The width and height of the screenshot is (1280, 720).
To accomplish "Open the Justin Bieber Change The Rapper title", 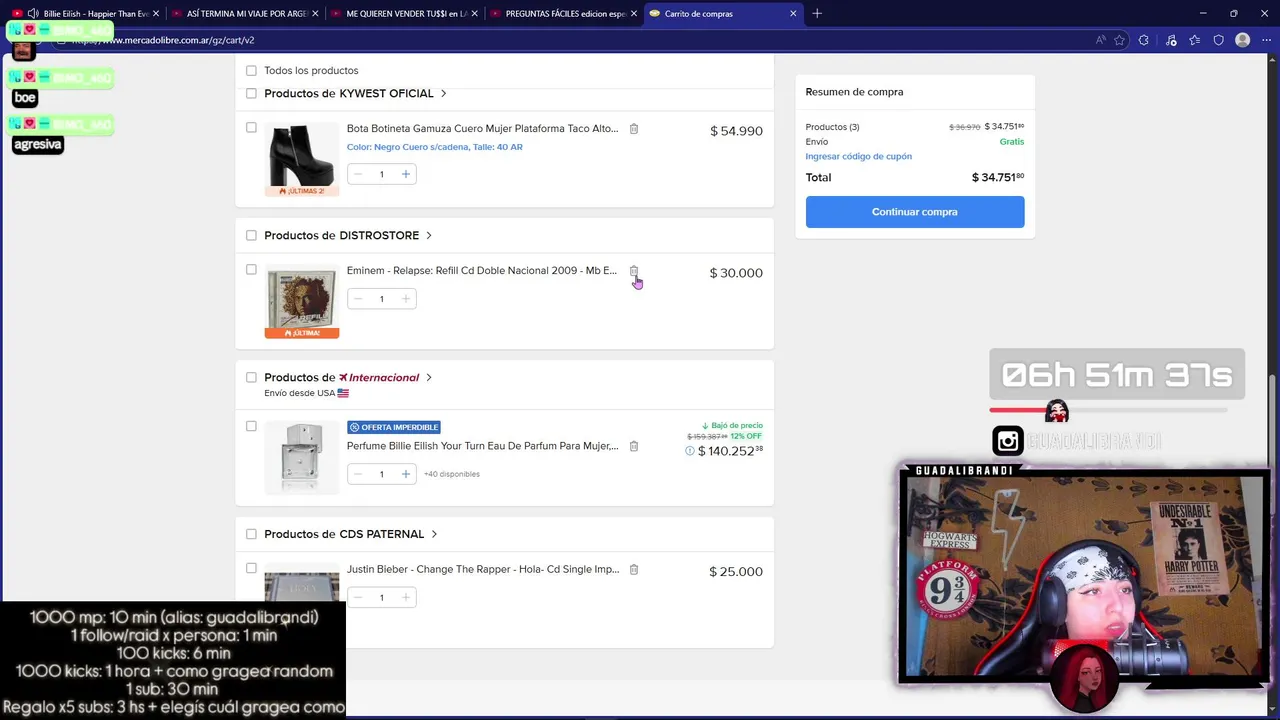I will tap(482, 570).
